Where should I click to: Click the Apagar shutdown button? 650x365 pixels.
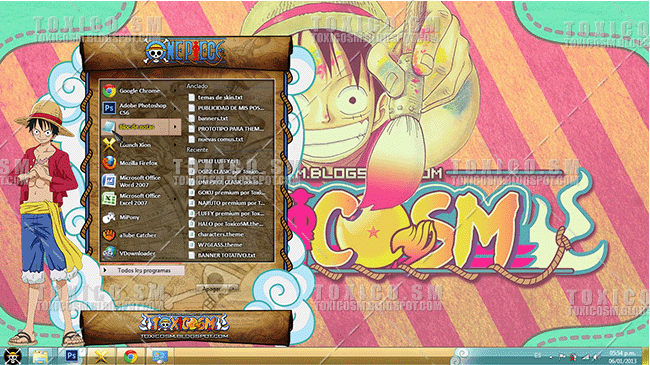tap(212, 289)
